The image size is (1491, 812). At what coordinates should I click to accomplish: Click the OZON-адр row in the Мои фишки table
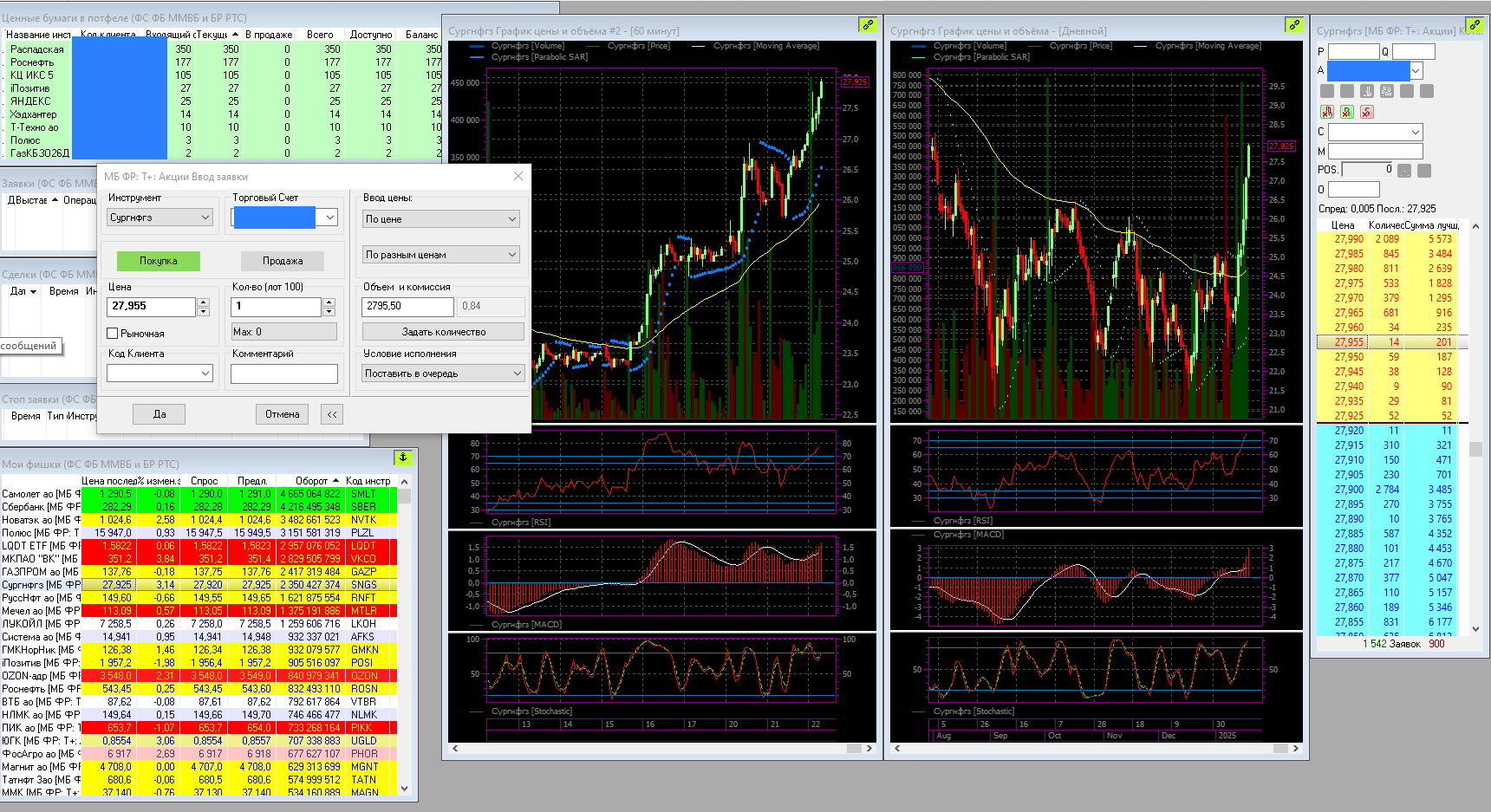point(199,676)
